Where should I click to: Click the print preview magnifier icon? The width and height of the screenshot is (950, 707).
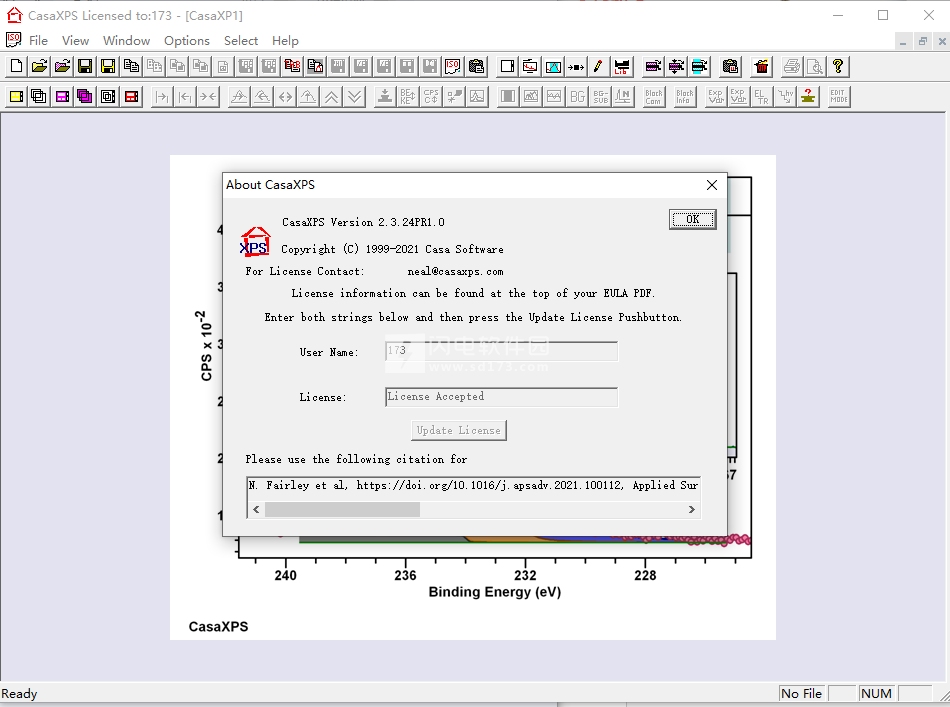tap(815, 66)
